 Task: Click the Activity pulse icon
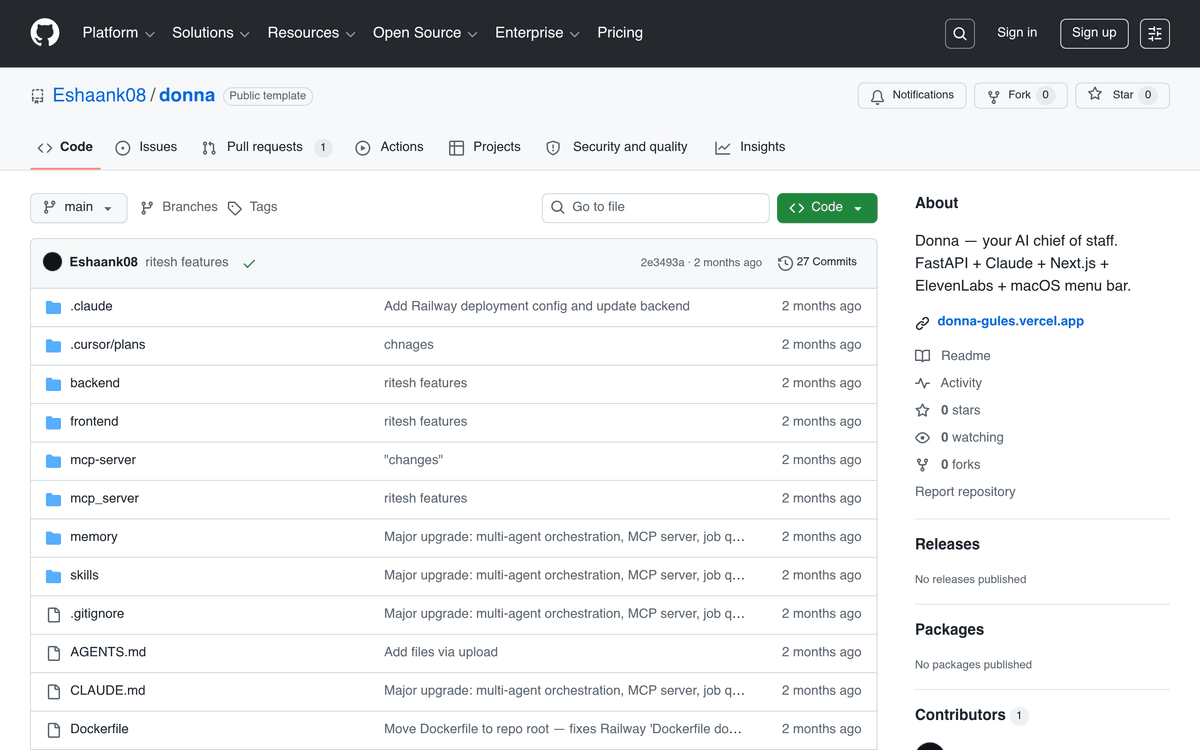click(922, 383)
